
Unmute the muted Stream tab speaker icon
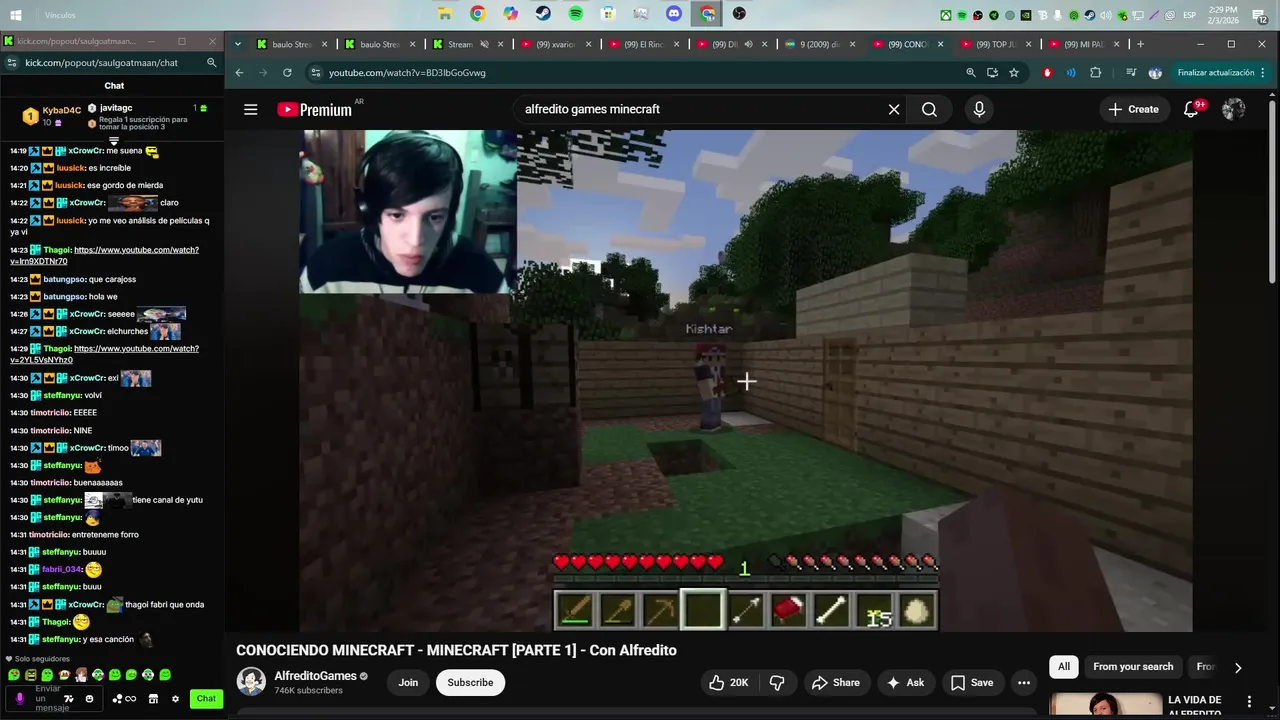coord(484,44)
